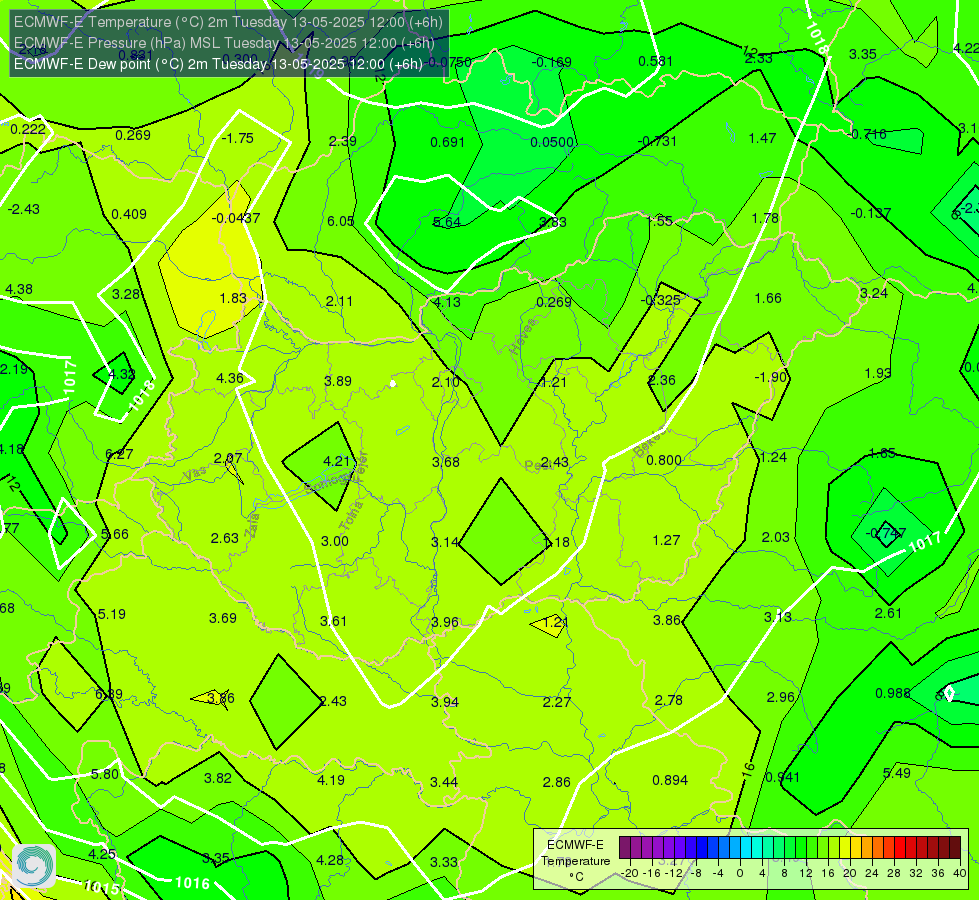The image size is (979, 900).
Task: Click the dew point value 4.32
Action: (122, 375)
